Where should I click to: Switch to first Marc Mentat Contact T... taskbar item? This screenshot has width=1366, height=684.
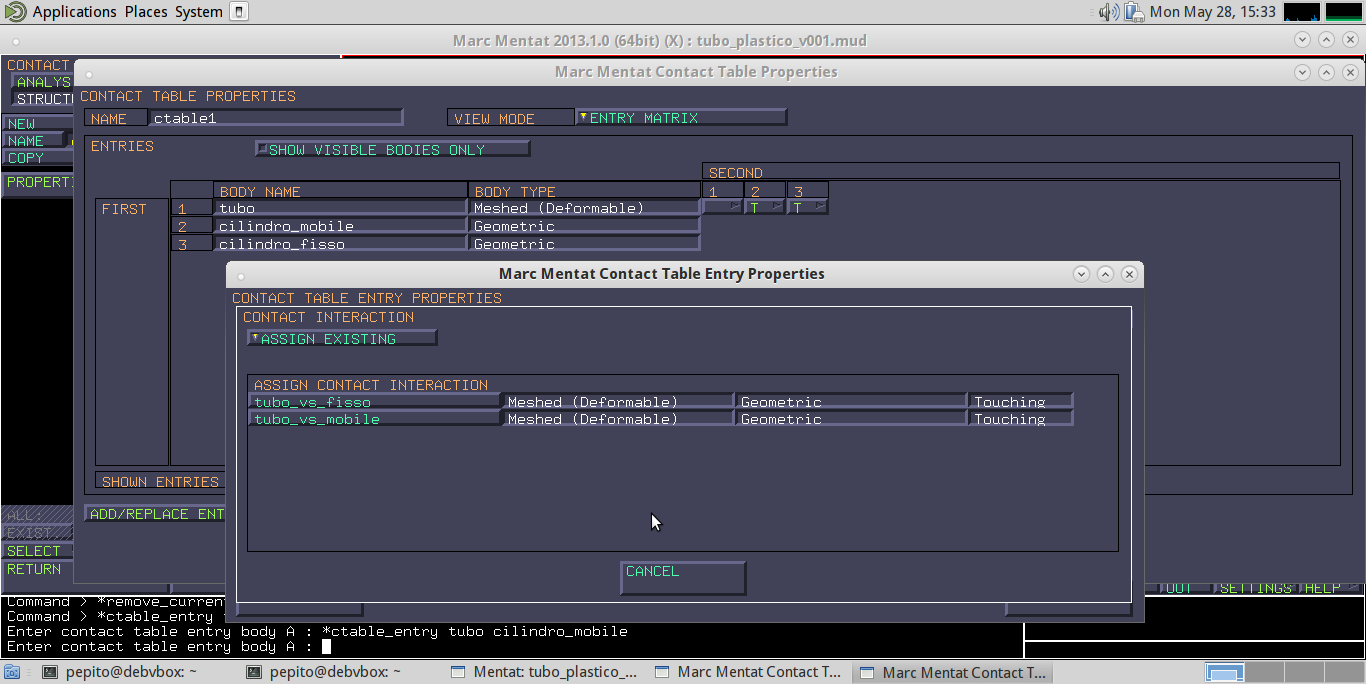750,673
